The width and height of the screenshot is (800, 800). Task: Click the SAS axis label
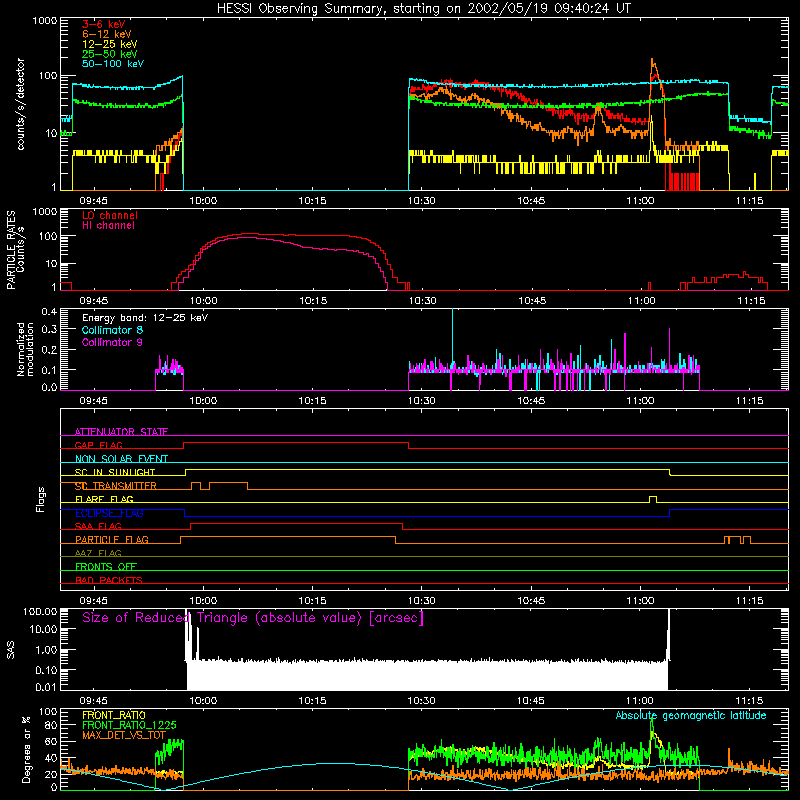10,650
